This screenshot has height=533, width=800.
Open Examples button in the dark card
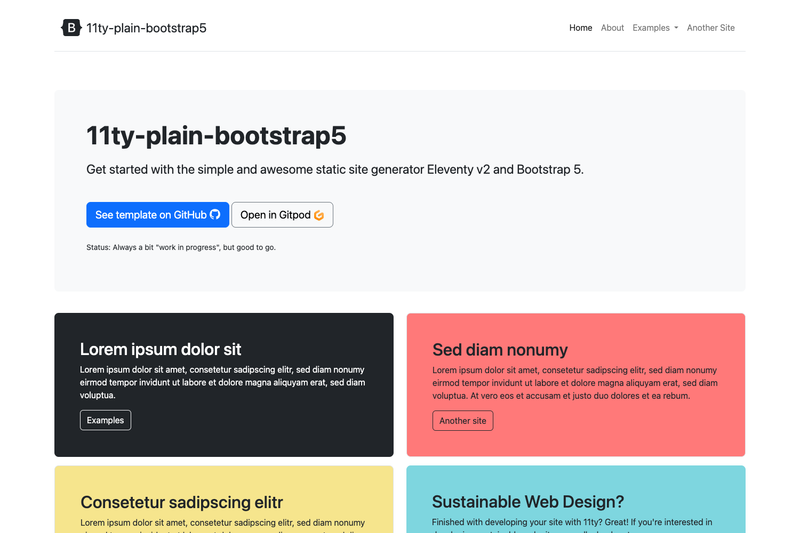click(x=106, y=420)
